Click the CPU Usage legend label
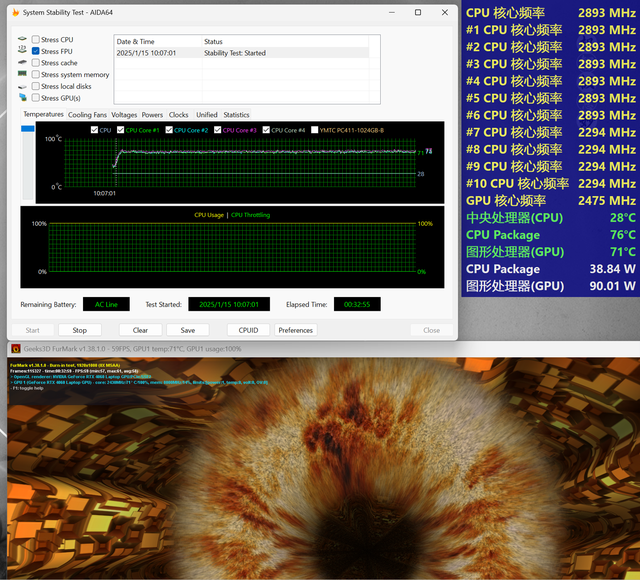 point(209,215)
